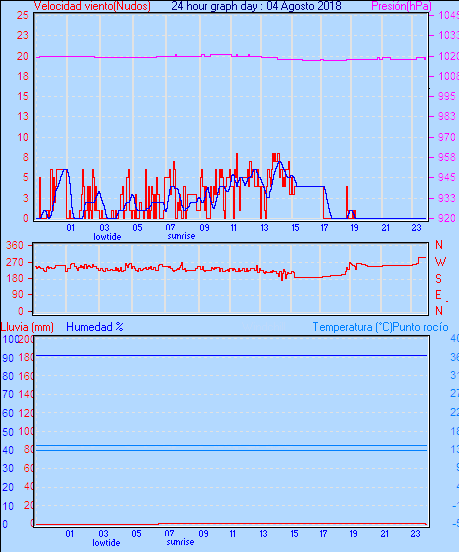This screenshot has height=552, width=459.
Task: Click the 'W' compass label on direction chart
Action: pos(440,262)
